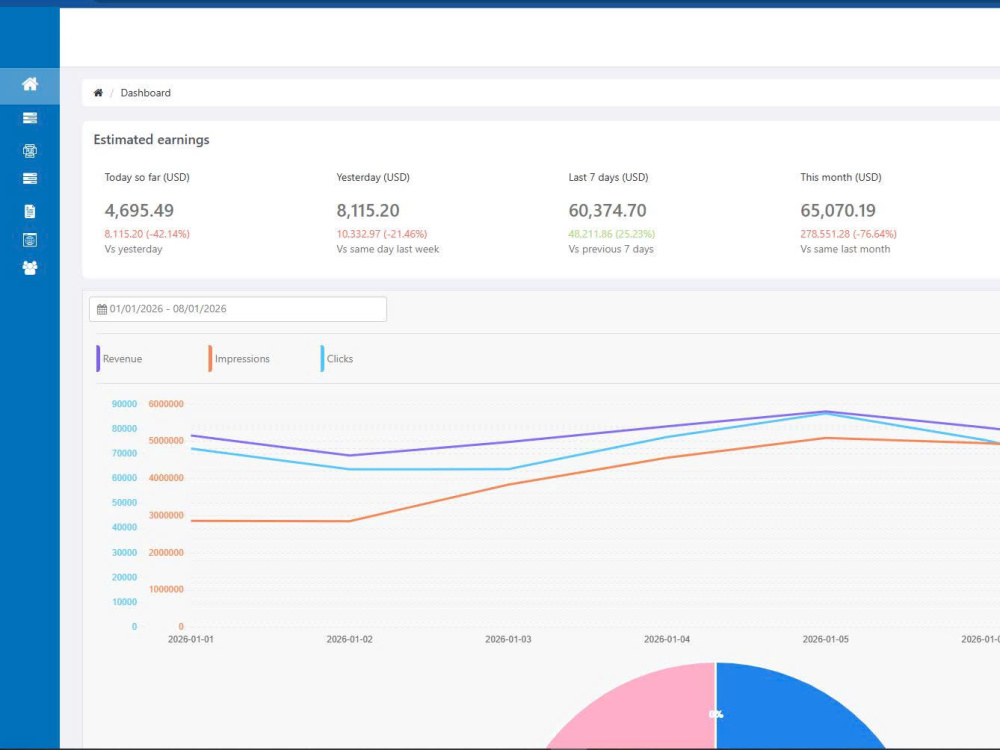The height and width of the screenshot is (750, 1000).
Task: Edit the 01/01/2026 - 08/01/2026 date range field
Action: pos(238,309)
